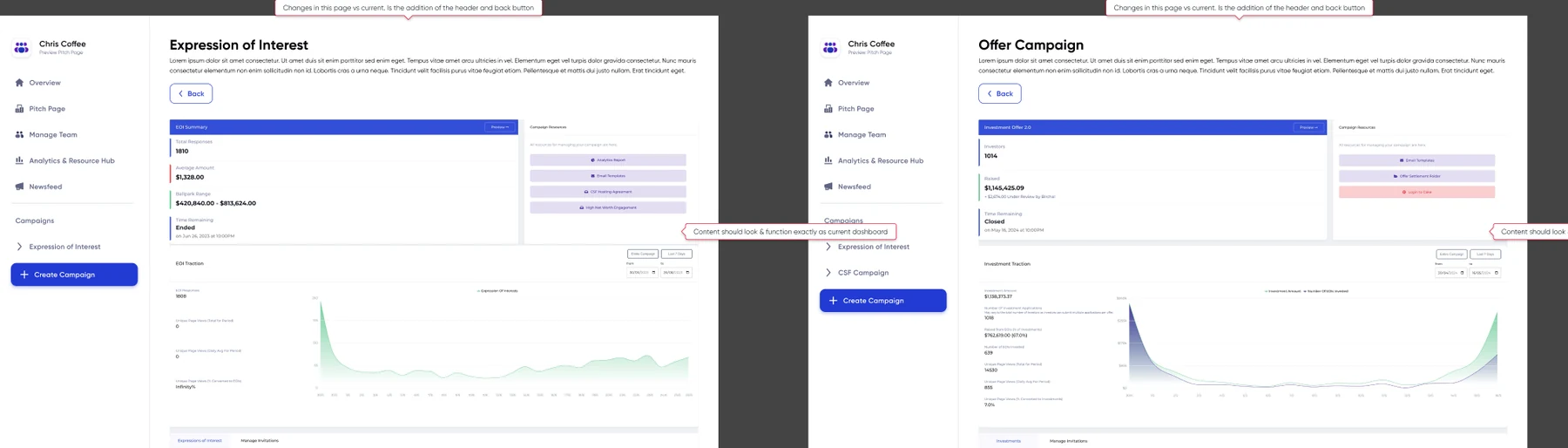Click Total Responses value 1810

(182, 151)
